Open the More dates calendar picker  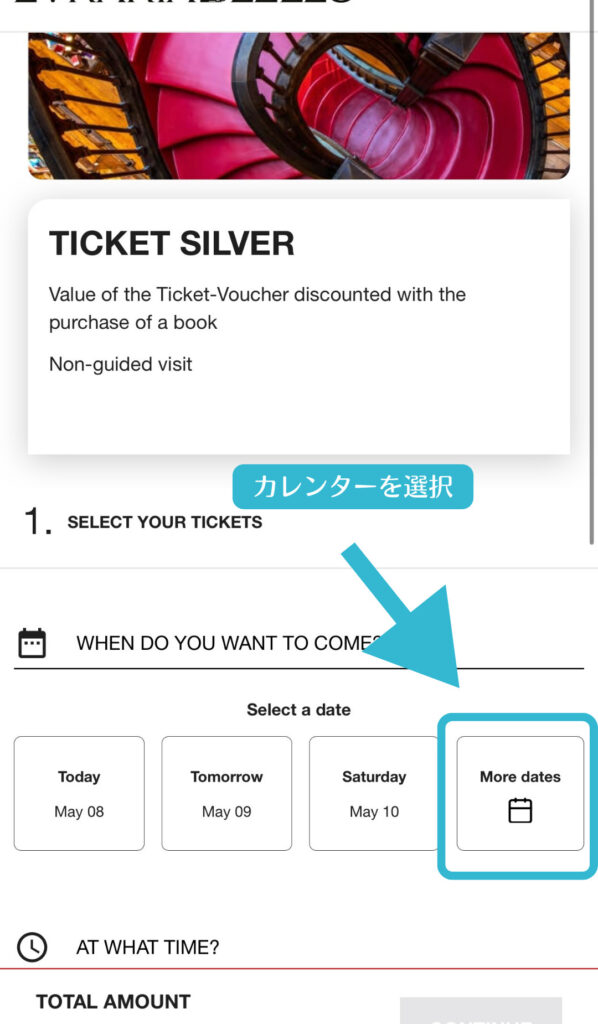coord(520,793)
